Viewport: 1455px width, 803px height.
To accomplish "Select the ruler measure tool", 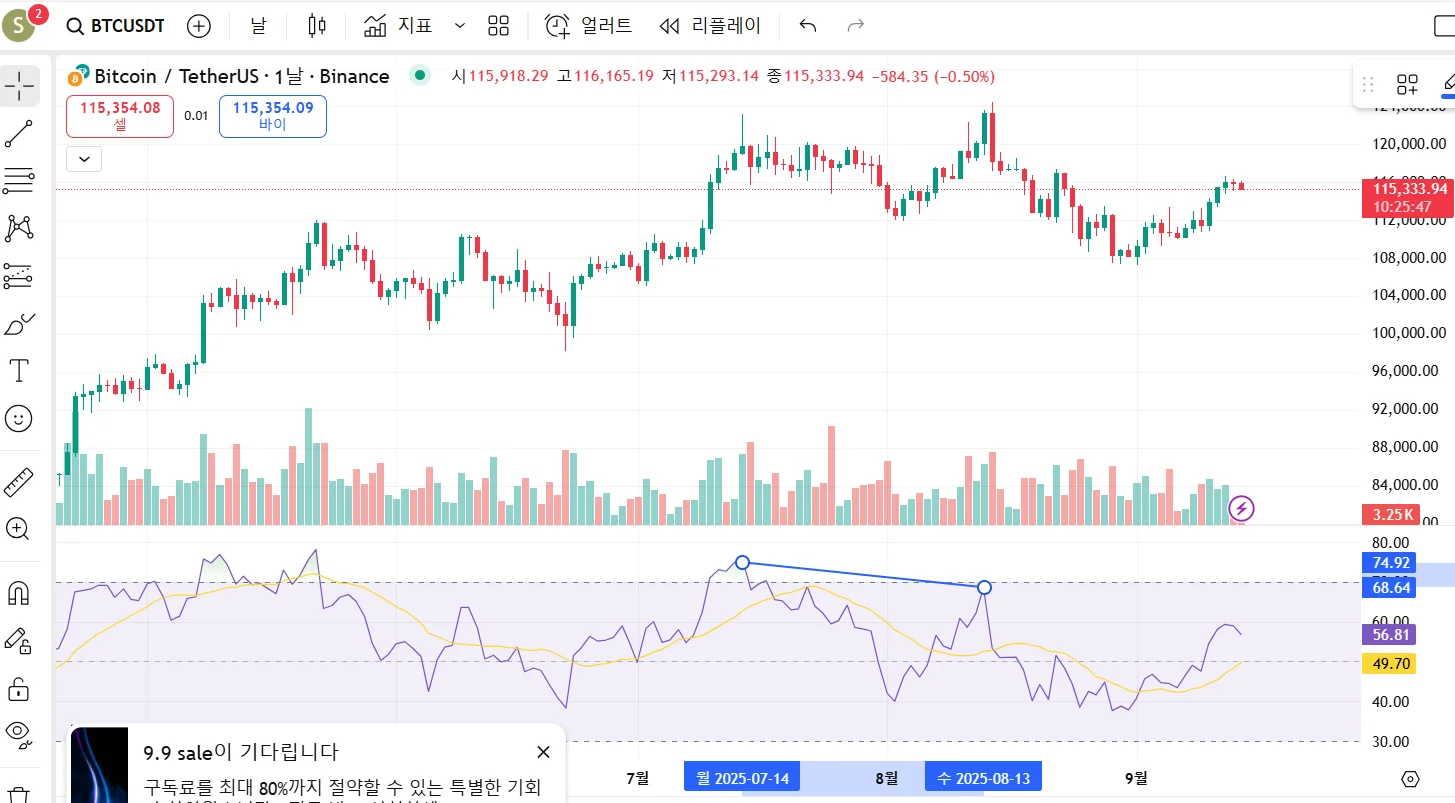I will 19,483.
